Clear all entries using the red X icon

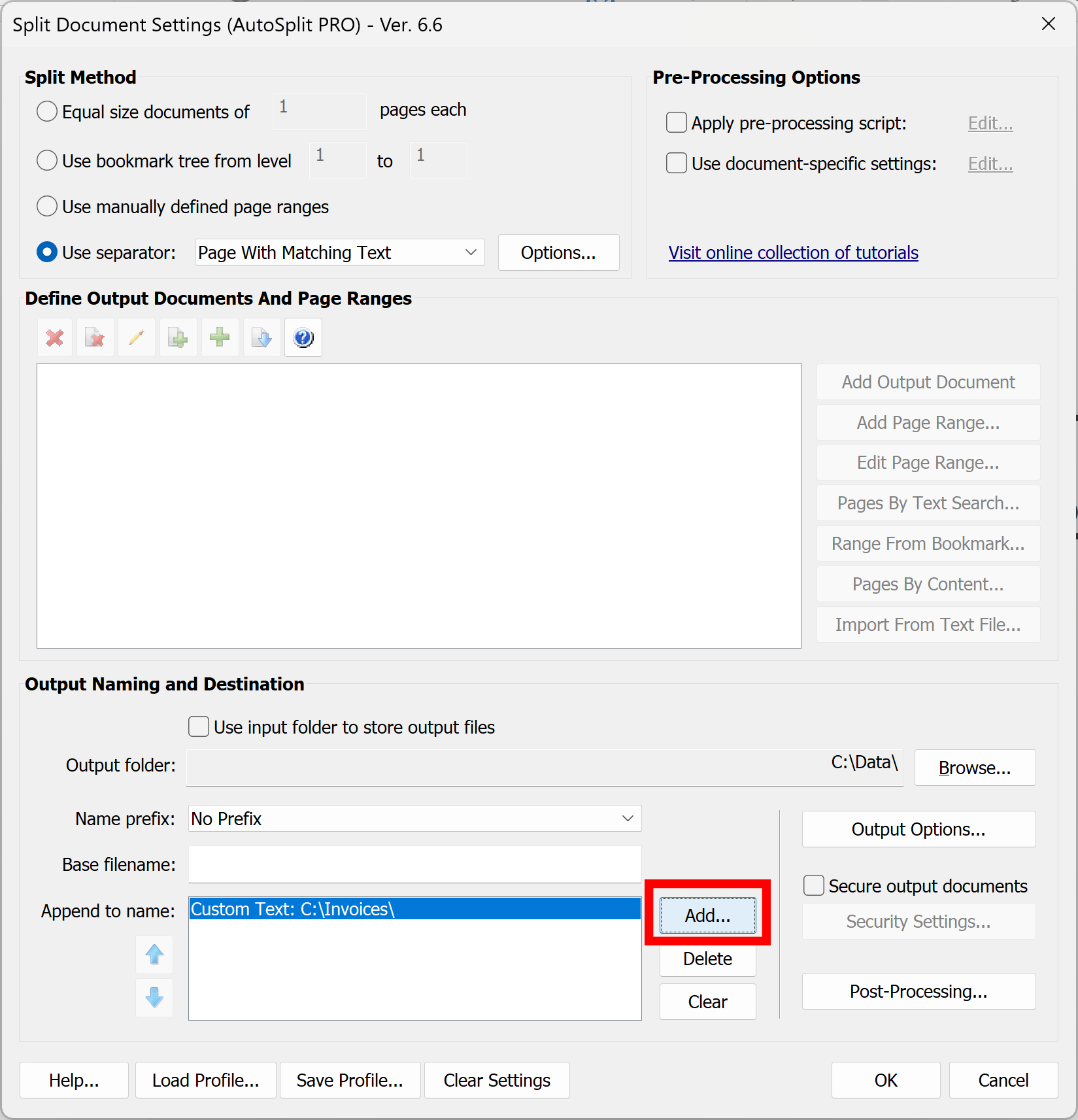pos(54,337)
